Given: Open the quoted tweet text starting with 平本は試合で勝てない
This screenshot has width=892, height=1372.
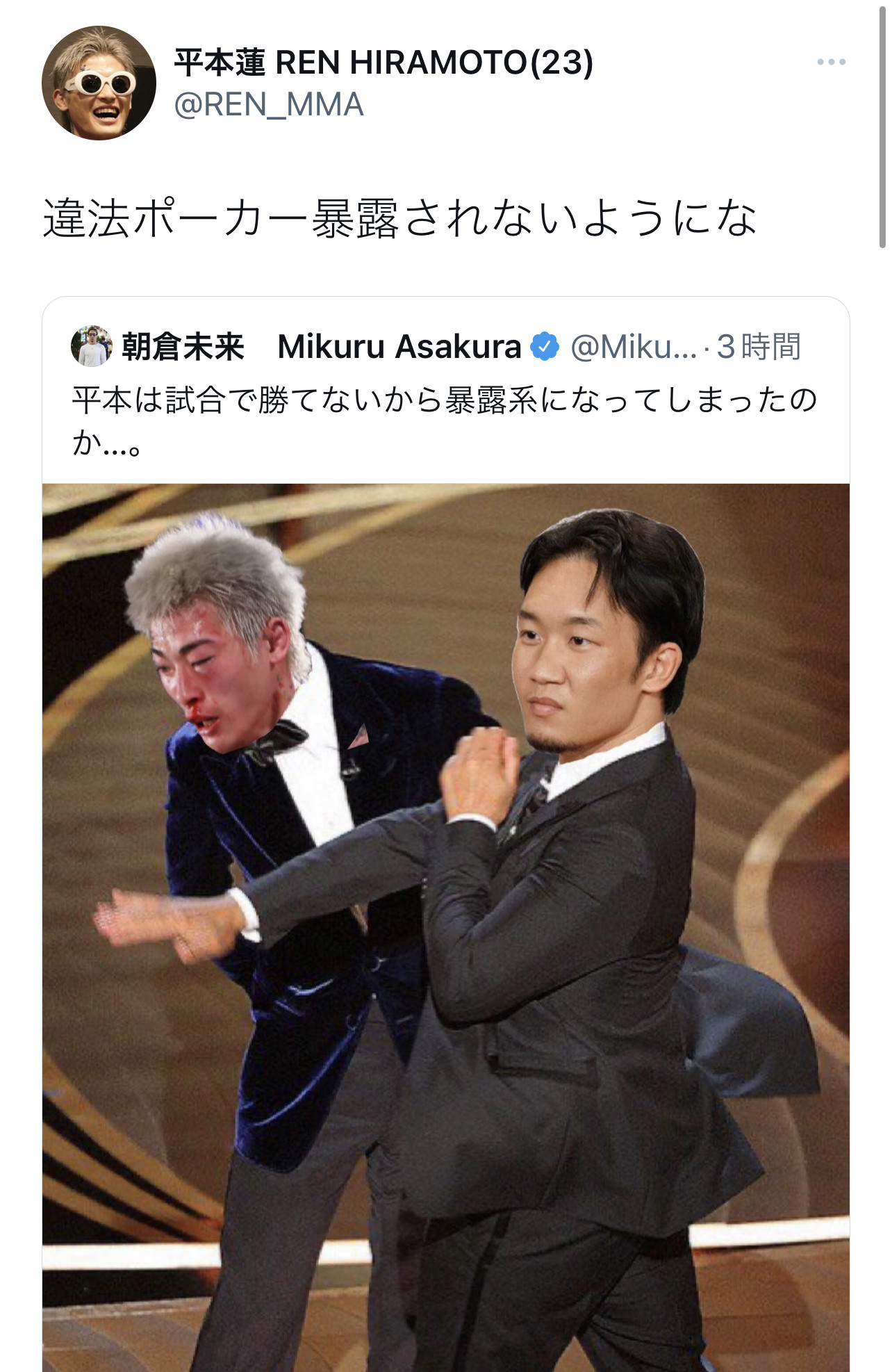Looking at the screenshot, I should point(445,420).
